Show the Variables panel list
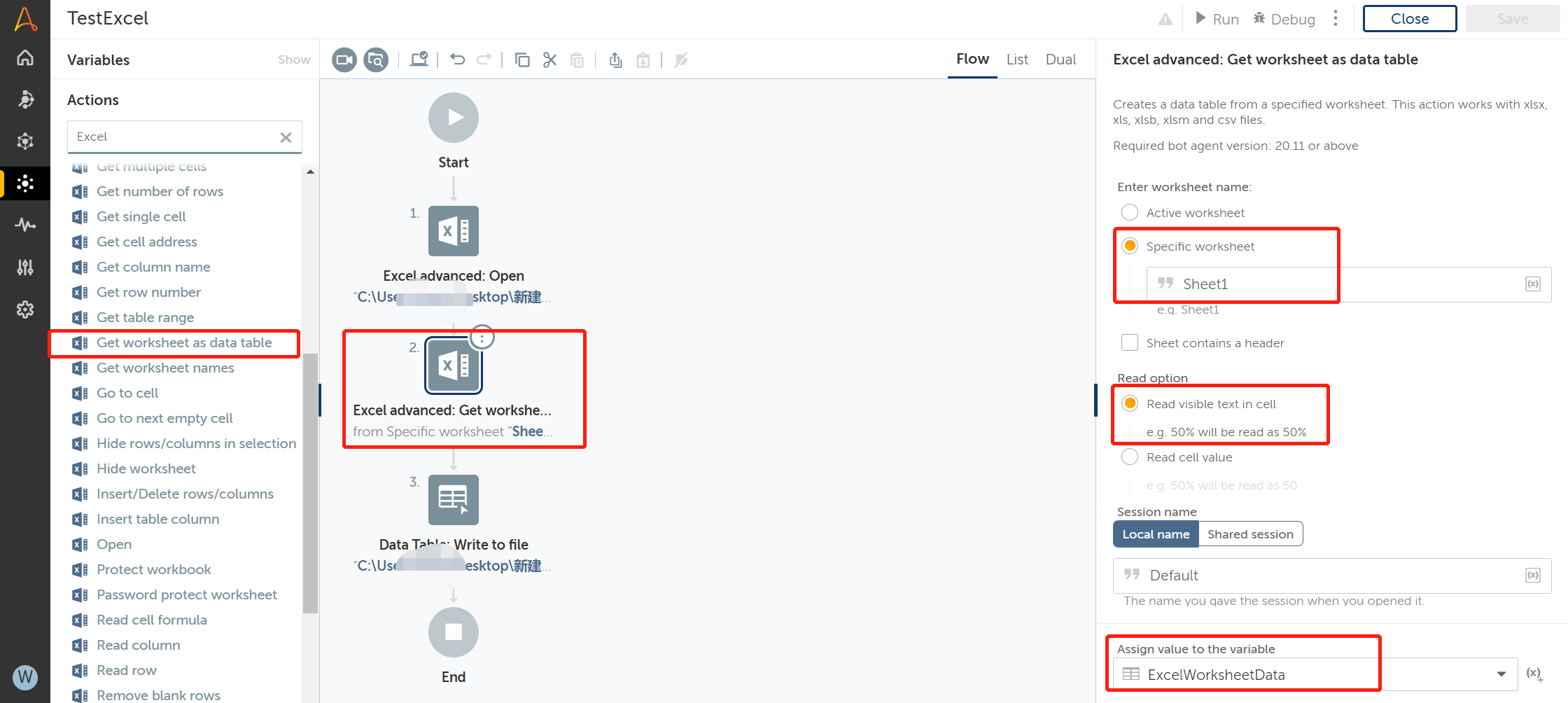Image resolution: width=1568 pixels, height=703 pixels. click(293, 60)
